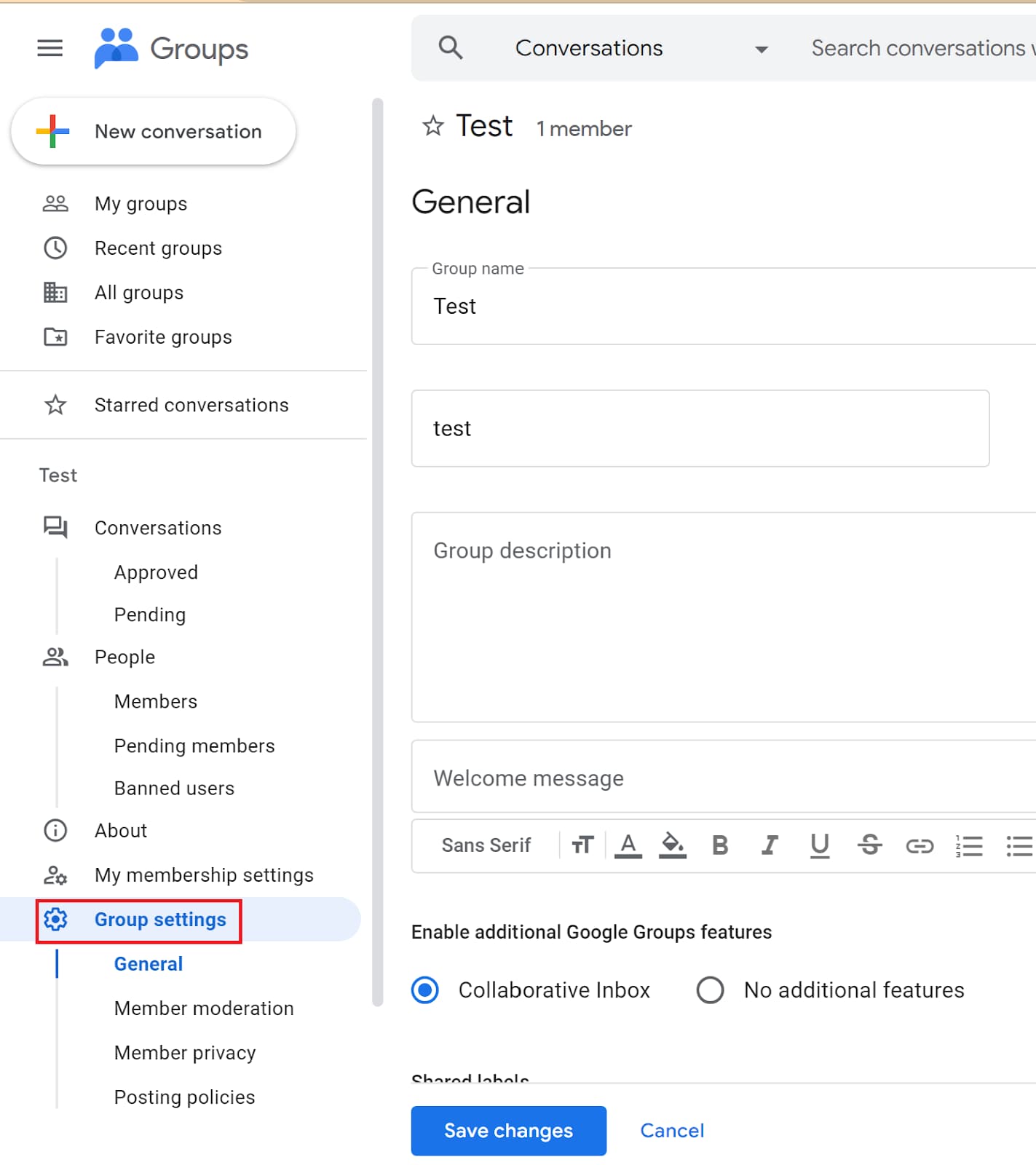Insert a bulleted list
Viewport: 1036px width, 1165px height.
click(1019, 845)
